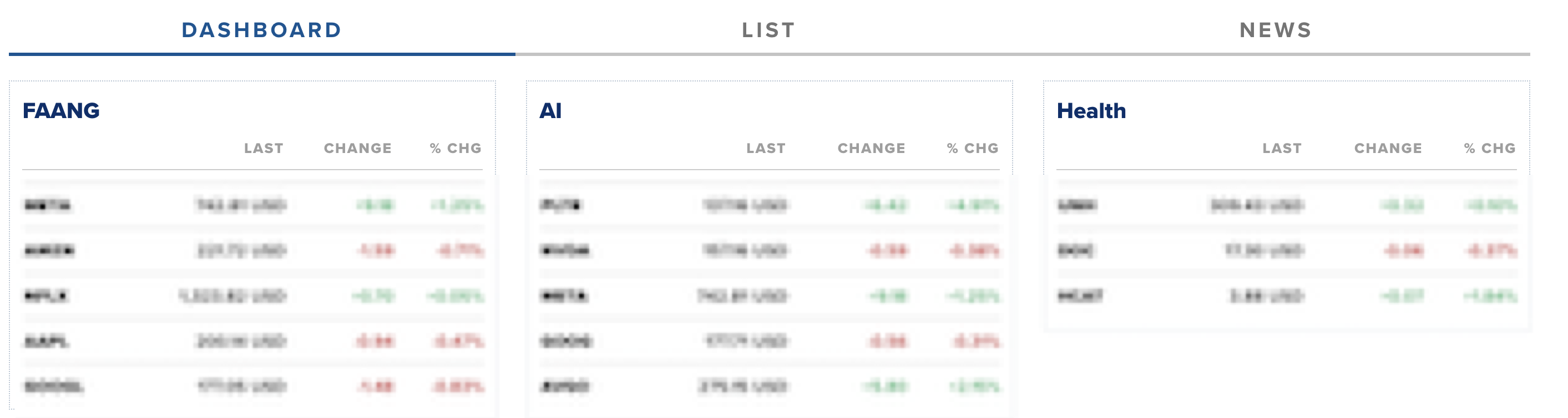The height and width of the screenshot is (418, 1568).
Task: Sort FAANG list by CHANGE column
Action: 357,149
